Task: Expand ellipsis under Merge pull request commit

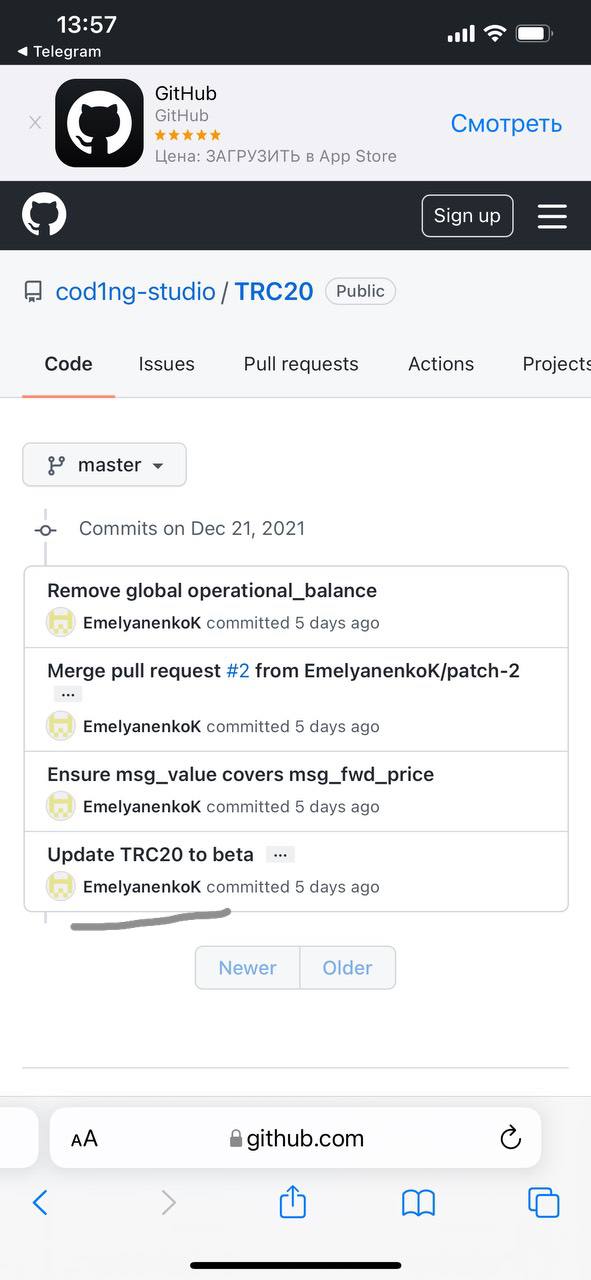Action: tap(68, 694)
